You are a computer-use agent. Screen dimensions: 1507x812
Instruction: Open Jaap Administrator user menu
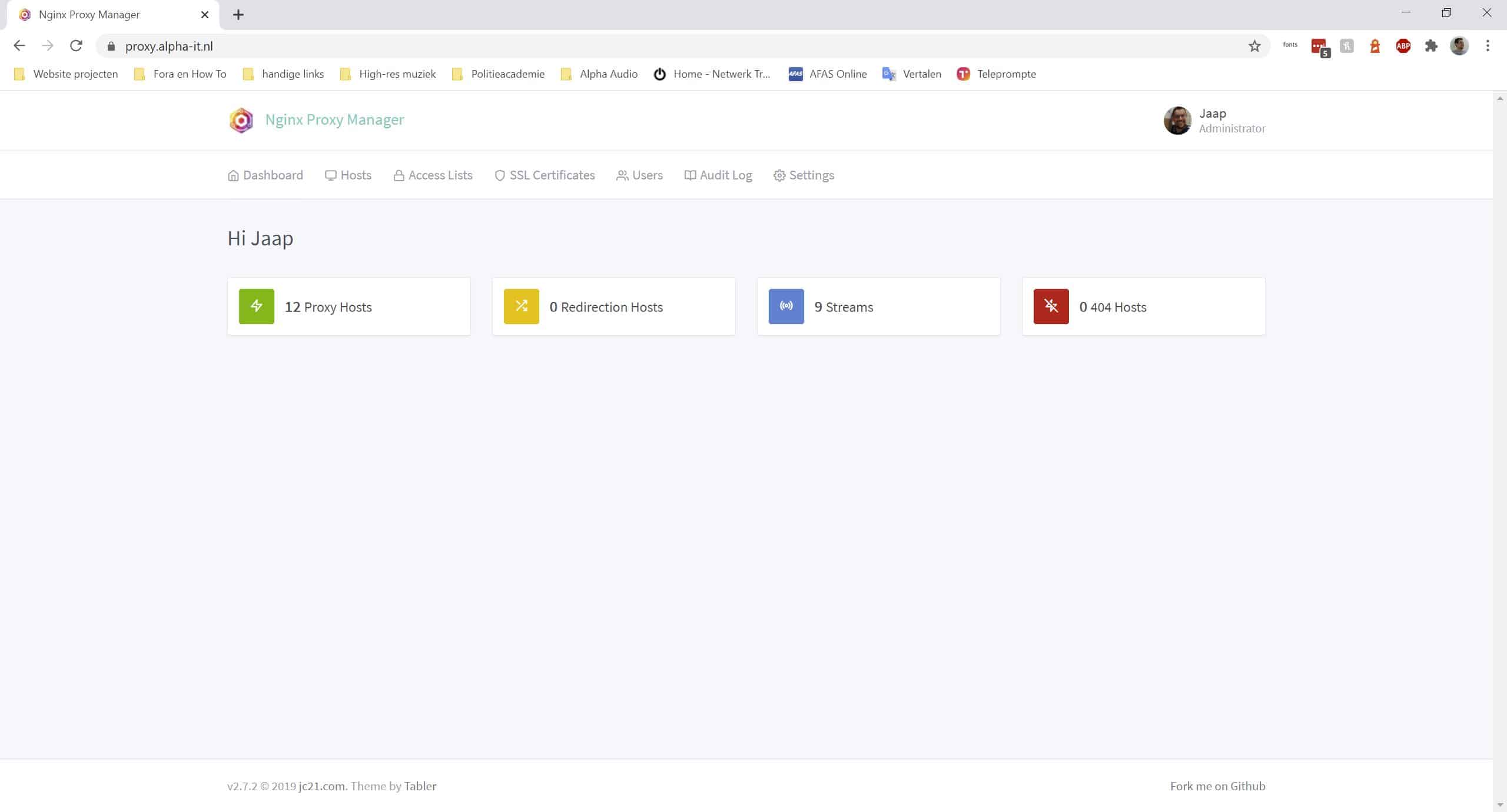pyautogui.click(x=1214, y=121)
